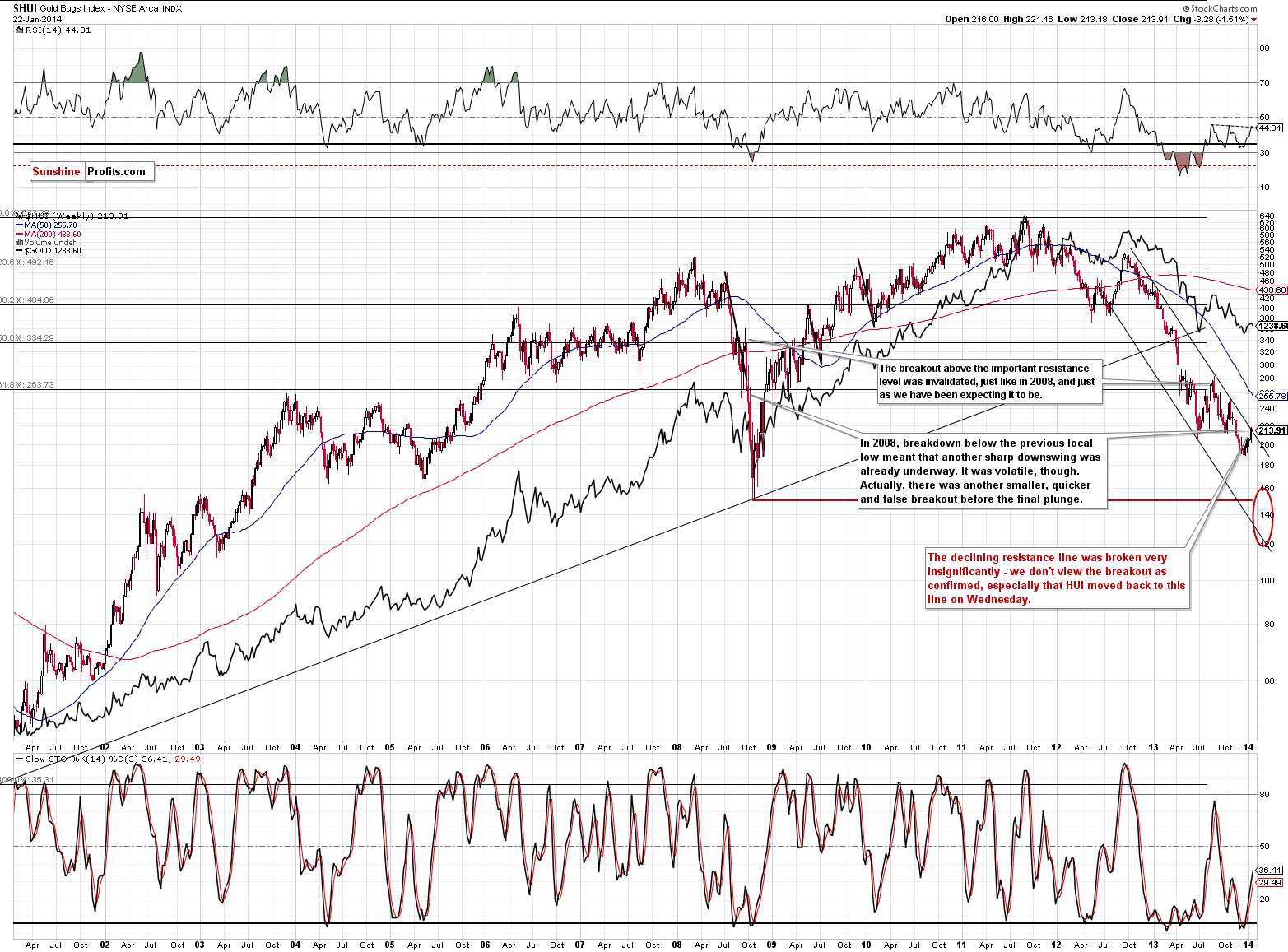Screen dimensions: 1288x952
Task: Click the Volume undef bar-chart legend icon
Action: [19, 243]
